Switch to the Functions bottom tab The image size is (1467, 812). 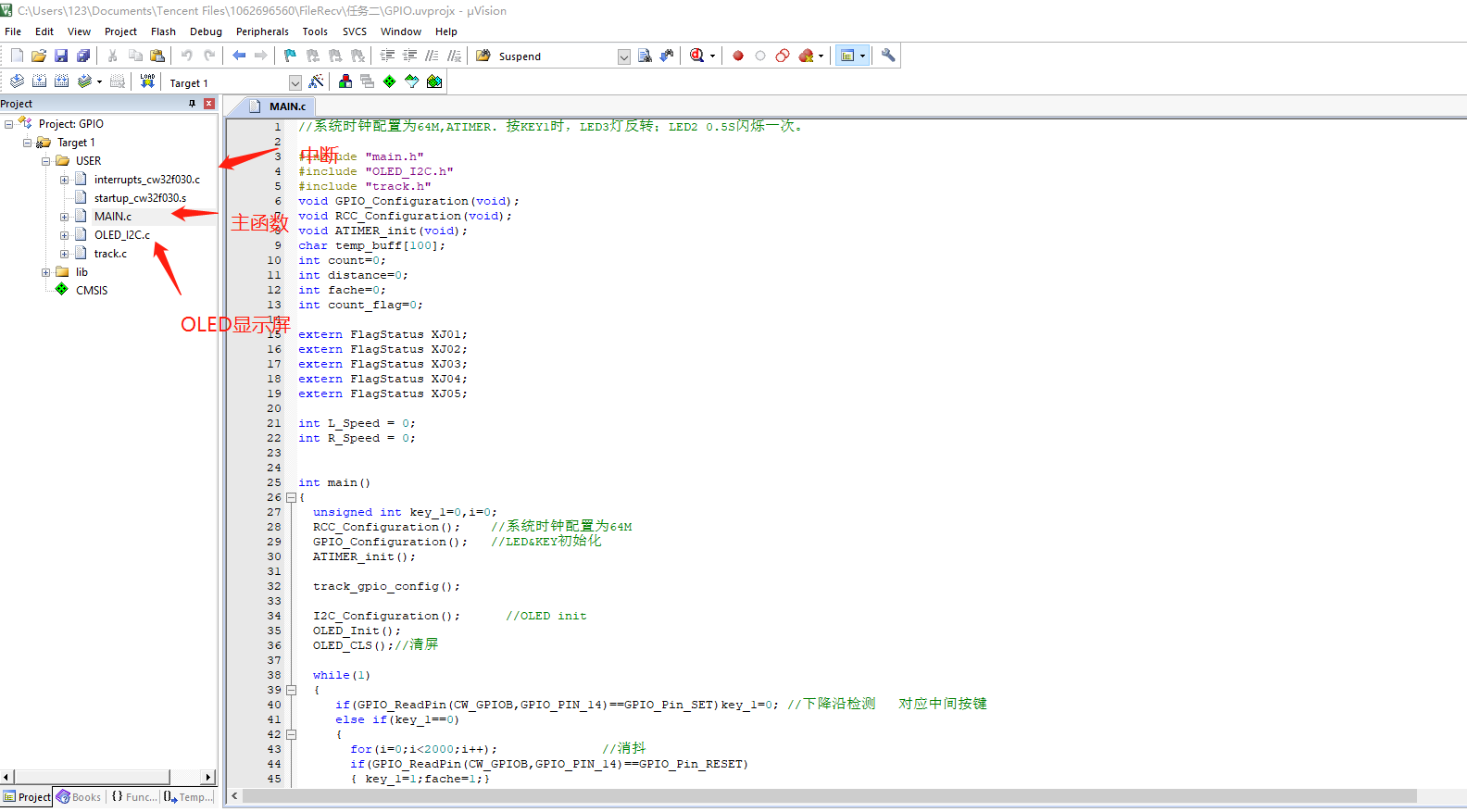click(134, 797)
